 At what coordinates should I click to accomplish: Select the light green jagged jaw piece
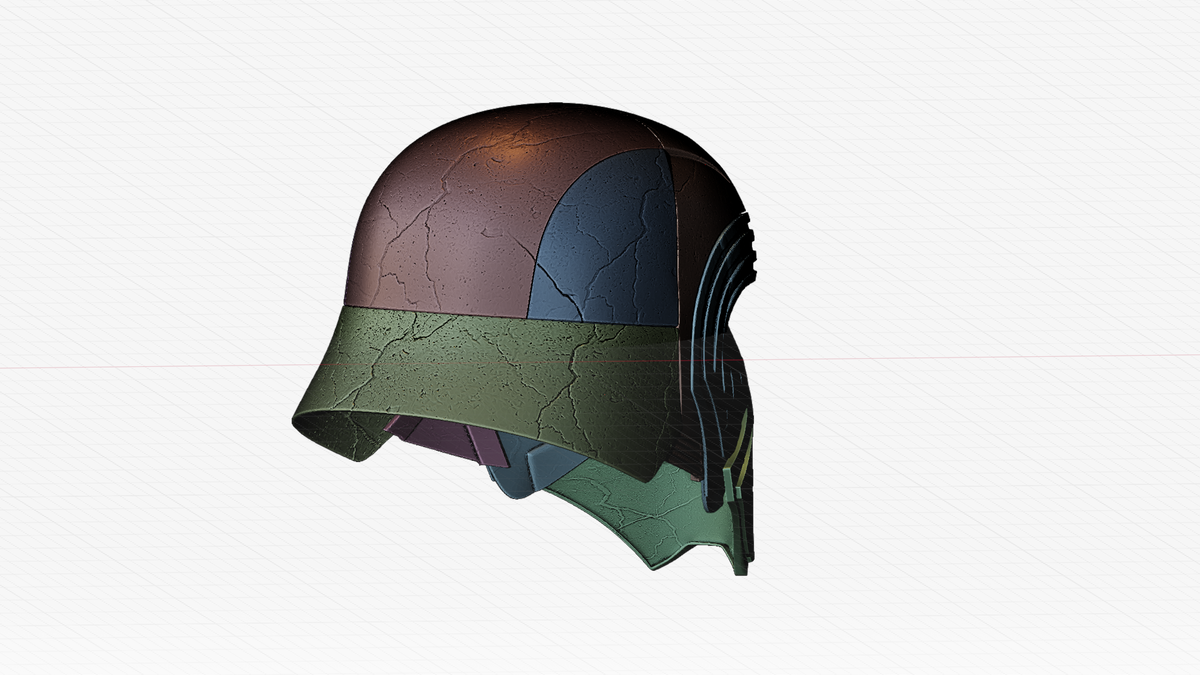click(650, 515)
